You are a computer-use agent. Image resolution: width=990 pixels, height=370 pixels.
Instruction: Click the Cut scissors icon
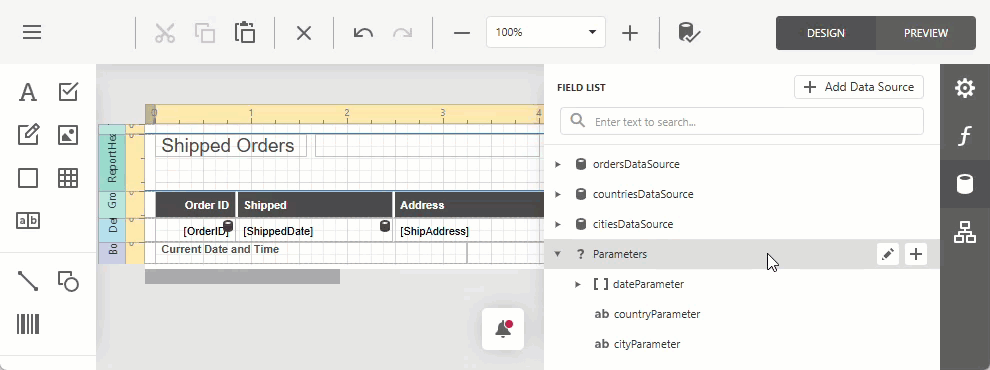pyautogui.click(x=165, y=33)
